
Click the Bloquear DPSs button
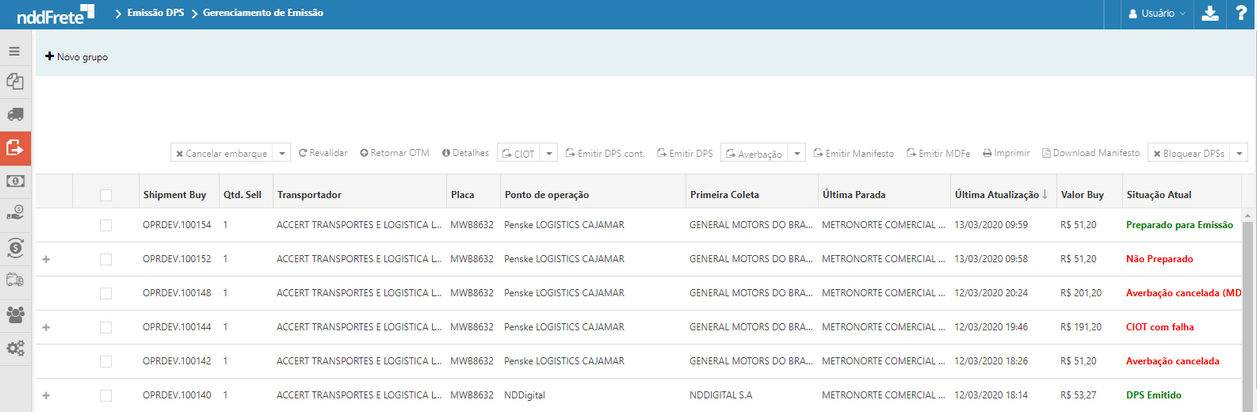[x=1188, y=154]
